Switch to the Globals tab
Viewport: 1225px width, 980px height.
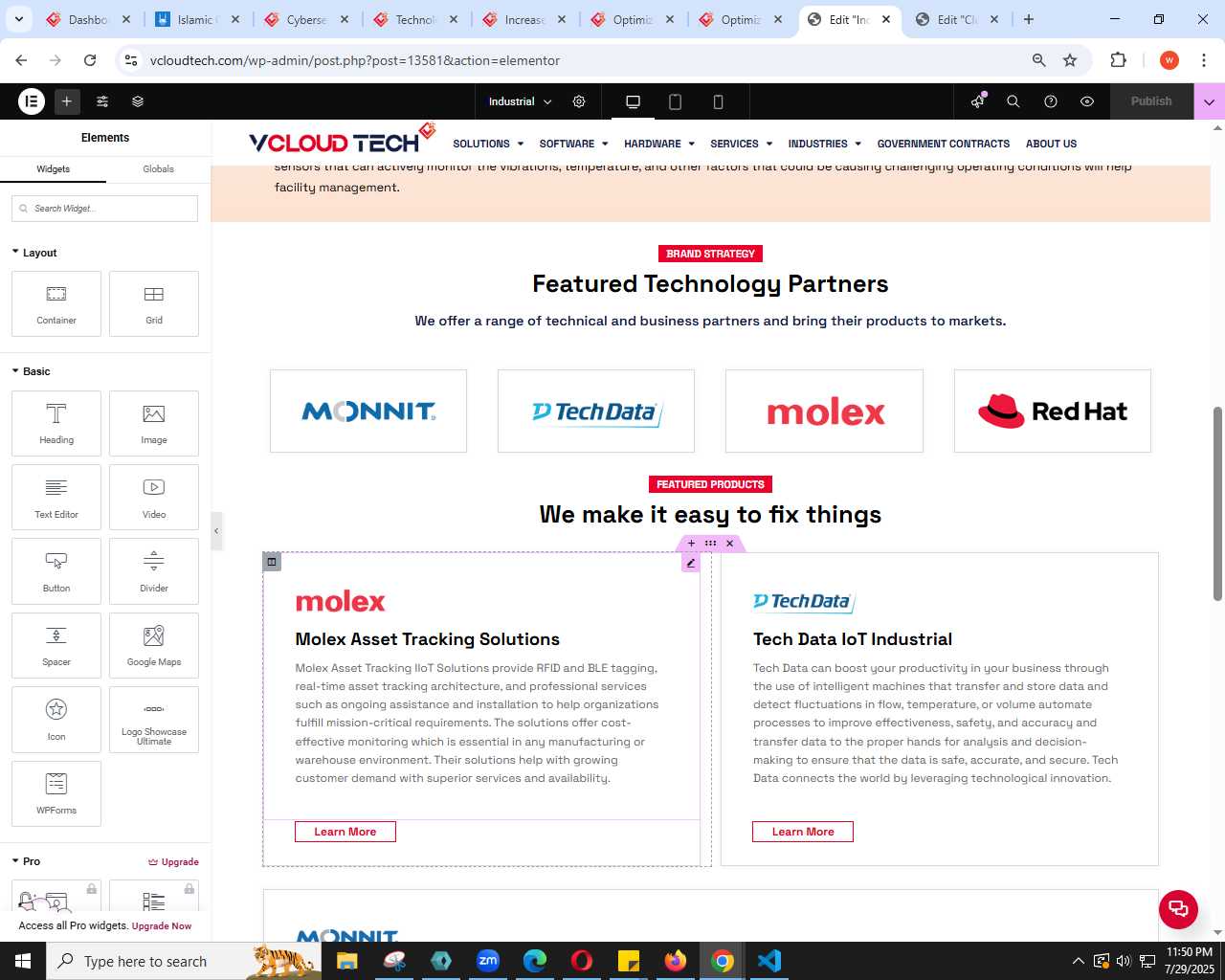(158, 169)
